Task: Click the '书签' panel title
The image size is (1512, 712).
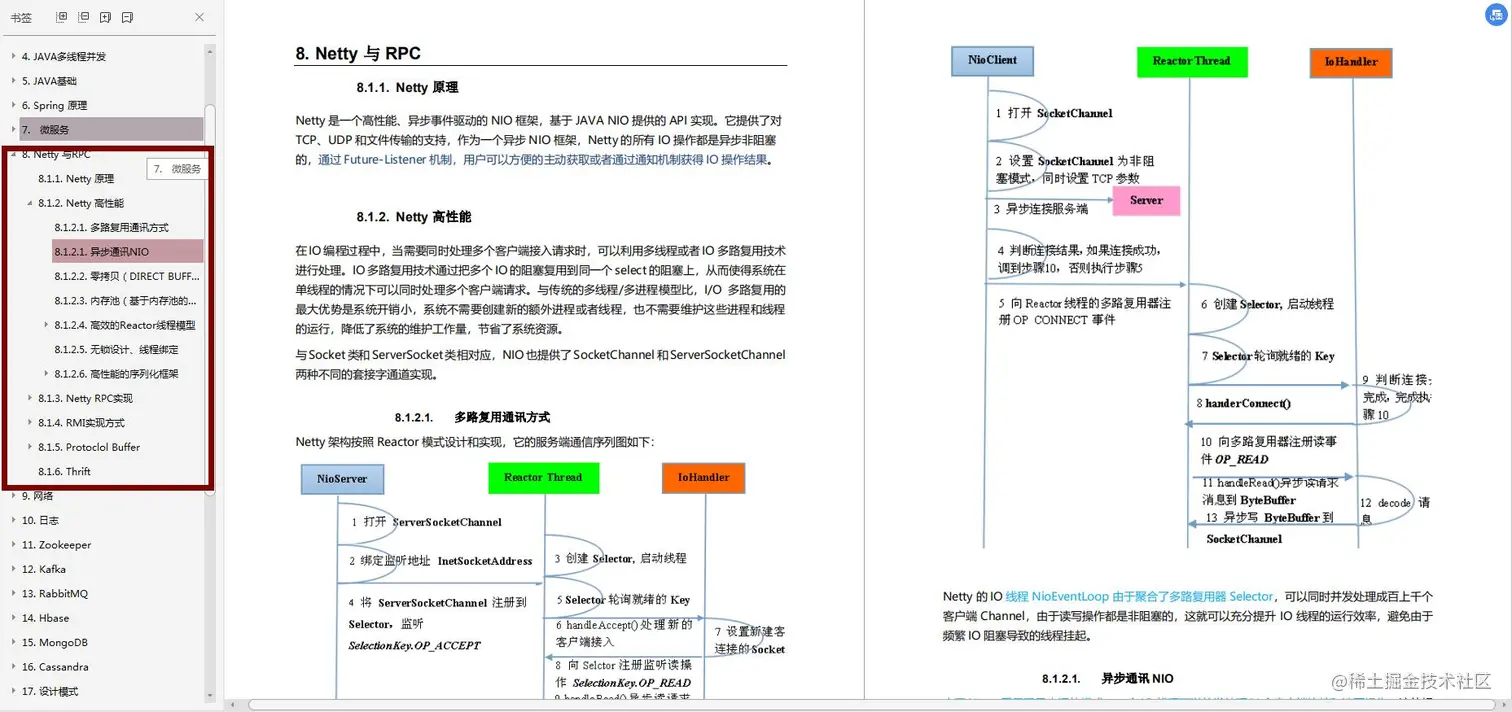Action: 21,18
